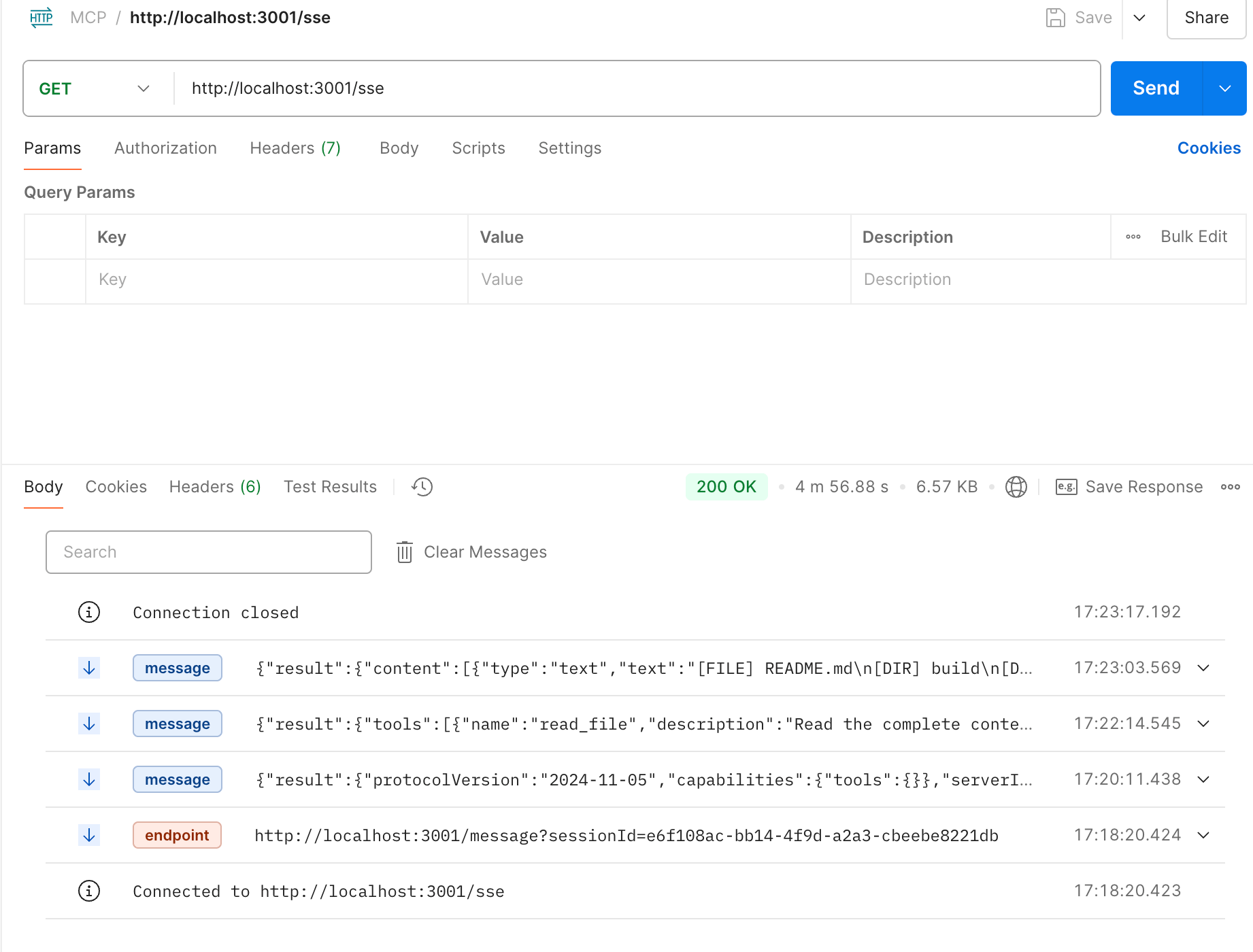Click the Clear Messages trash icon

[405, 552]
